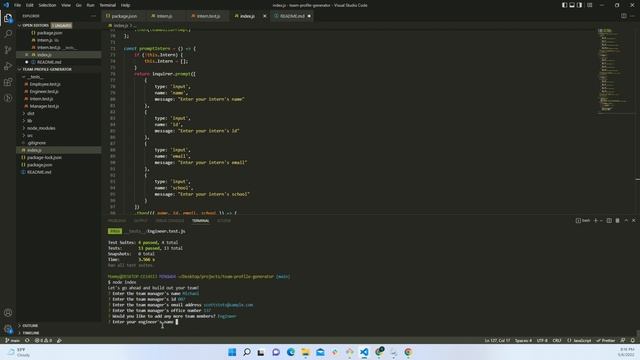
Task: Toggle the primary side bar layout icon
Action: coord(564,5)
